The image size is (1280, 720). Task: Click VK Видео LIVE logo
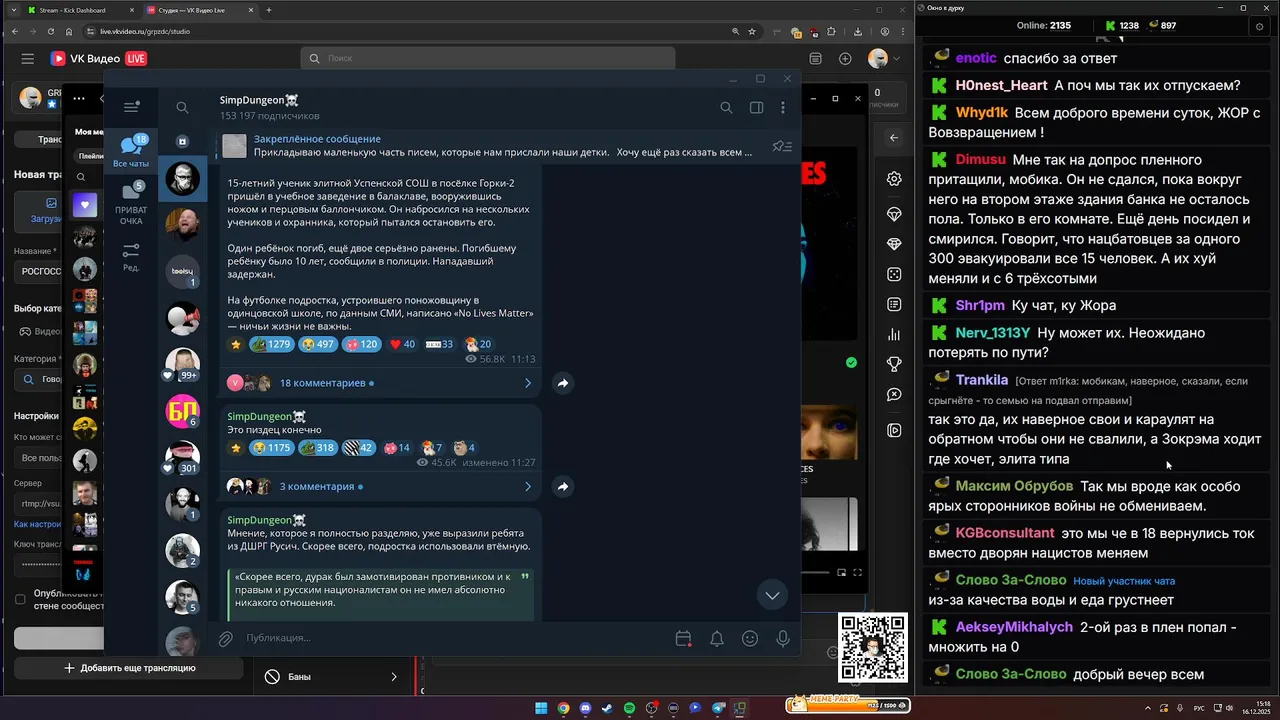coord(98,59)
